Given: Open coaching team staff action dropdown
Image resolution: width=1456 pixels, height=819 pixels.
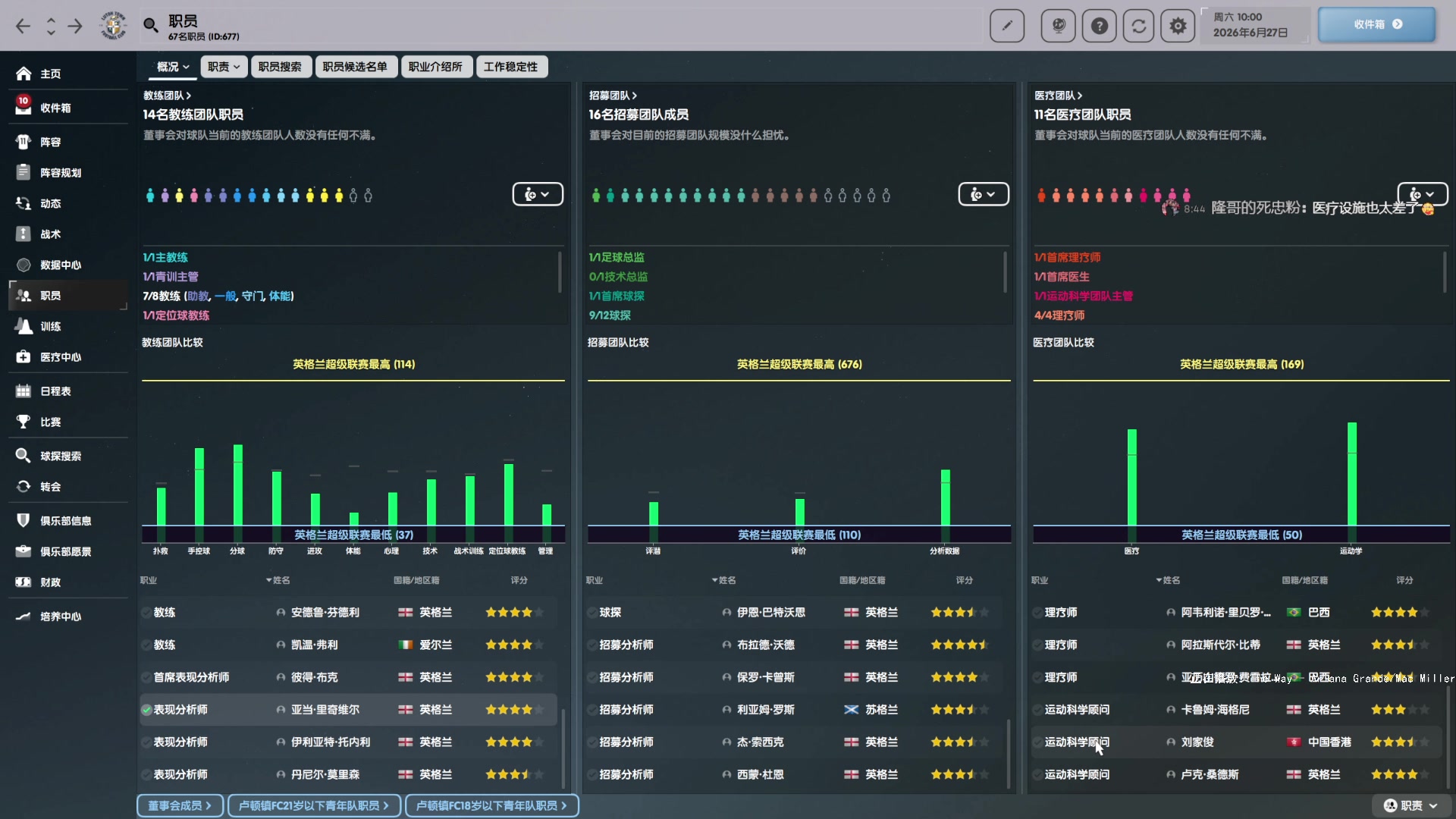Looking at the screenshot, I should pos(538,194).
